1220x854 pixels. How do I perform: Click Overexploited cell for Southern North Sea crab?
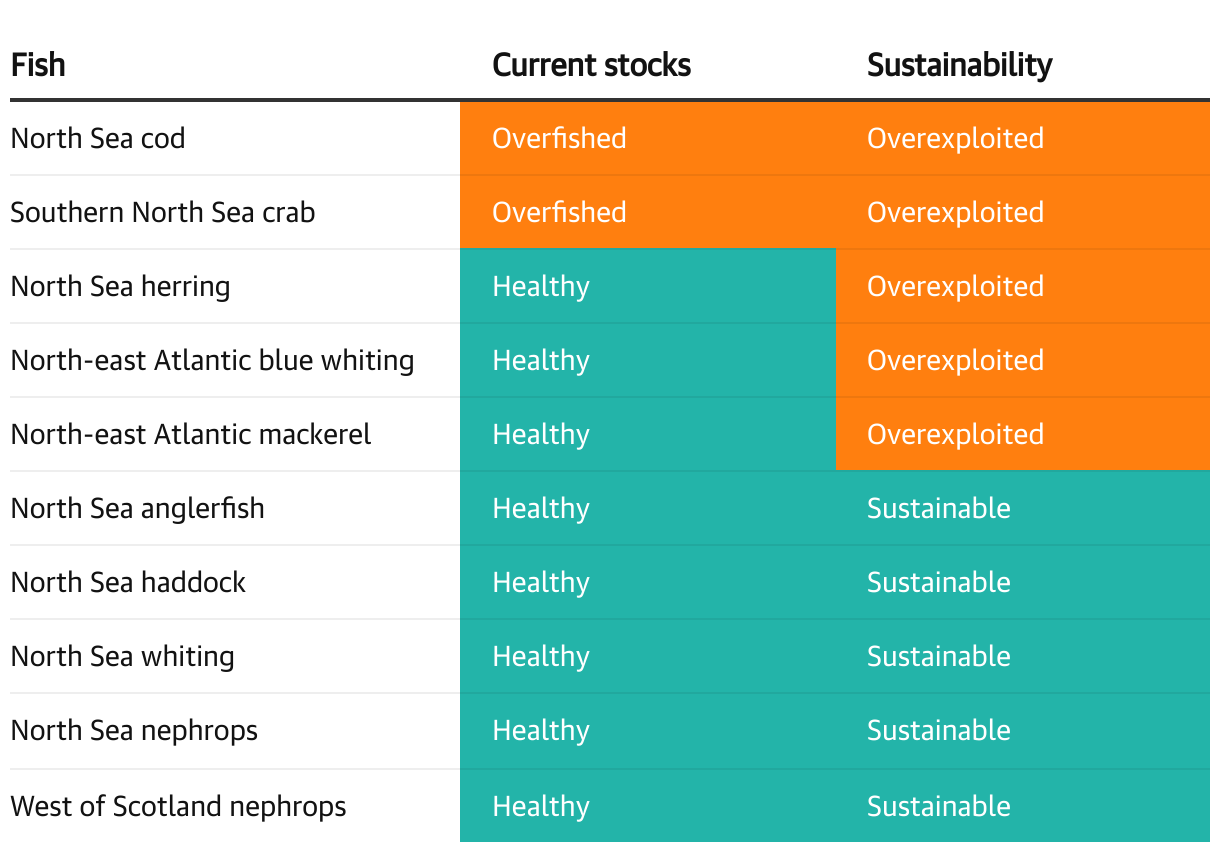(x=955, y=212)
